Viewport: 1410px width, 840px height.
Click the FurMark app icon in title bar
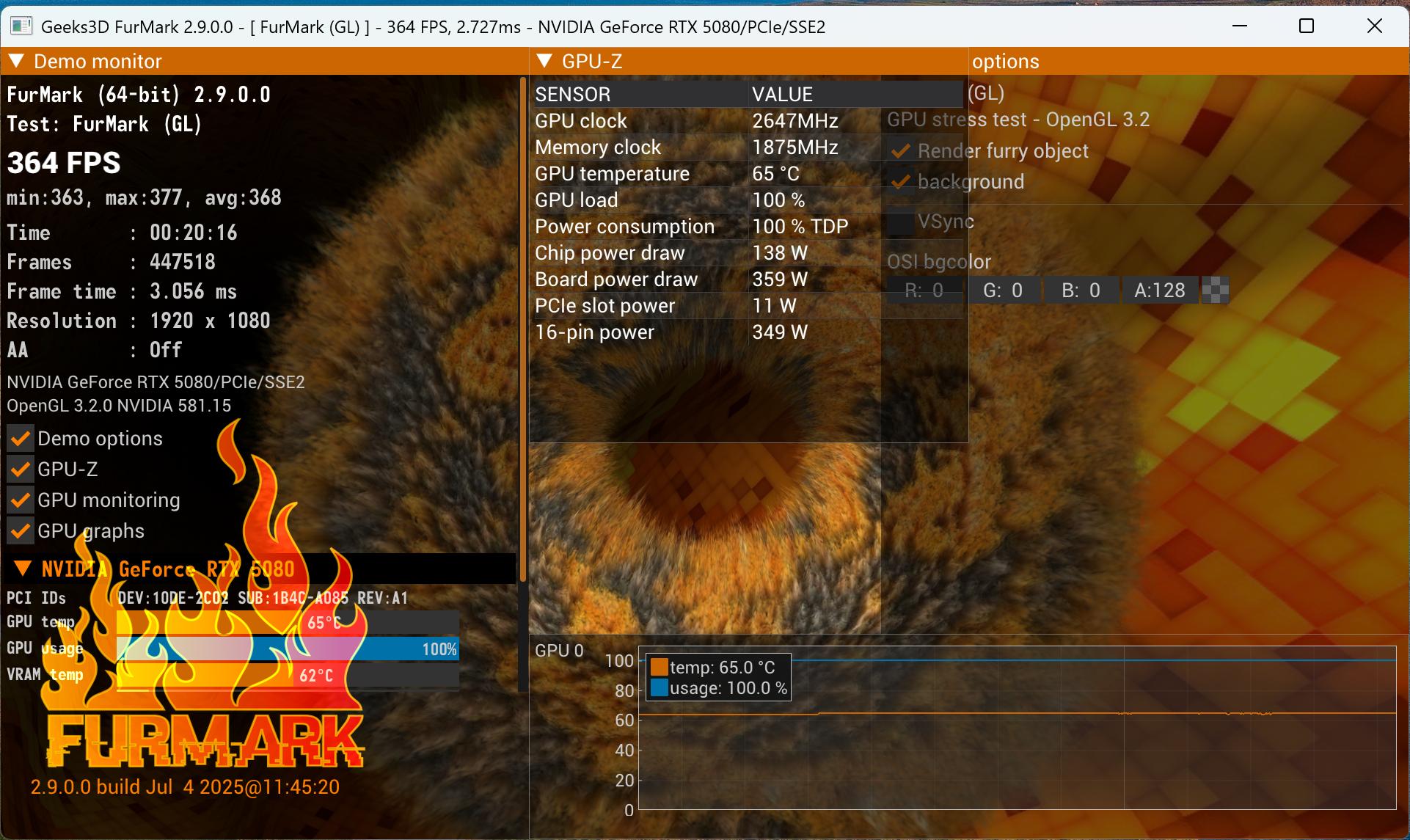(21, 26)
